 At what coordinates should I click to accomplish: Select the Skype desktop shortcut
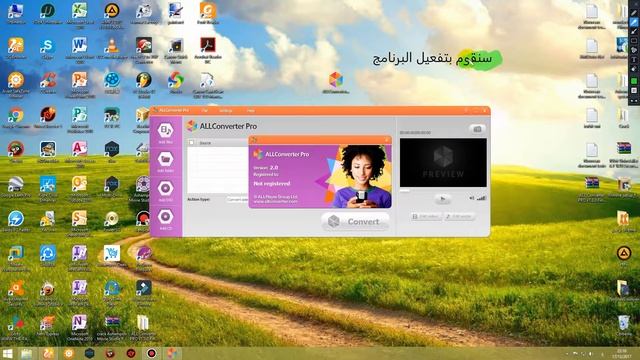coord(48,45)
